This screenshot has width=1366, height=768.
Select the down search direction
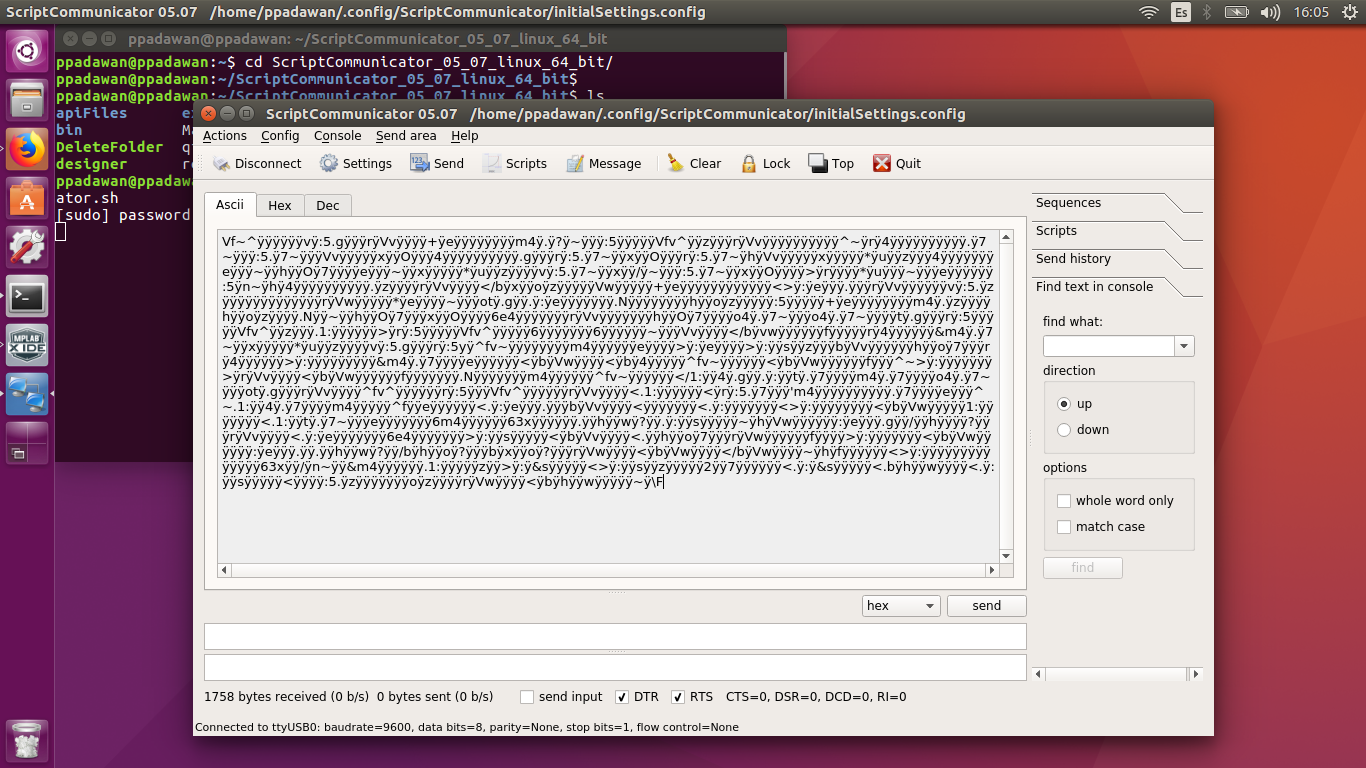(x=1064, y=430)
